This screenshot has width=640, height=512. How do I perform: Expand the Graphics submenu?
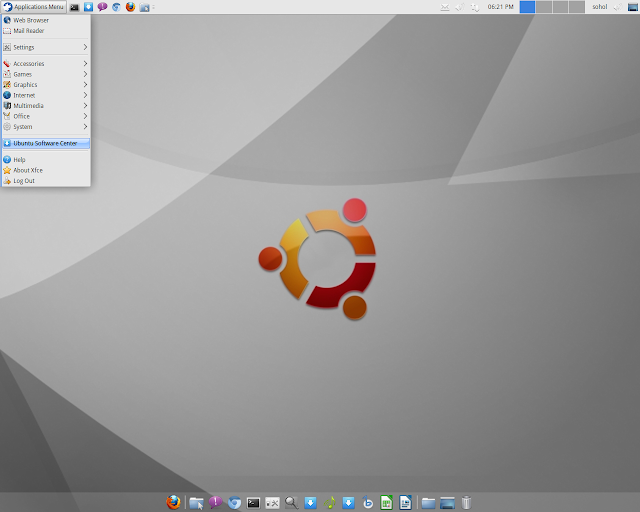[46, 85]
